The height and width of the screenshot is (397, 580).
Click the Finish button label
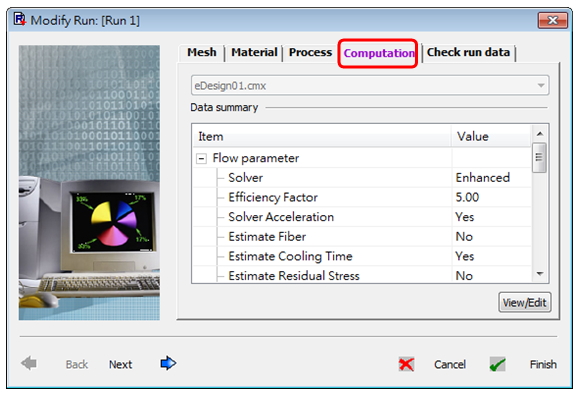click(543, 364)
